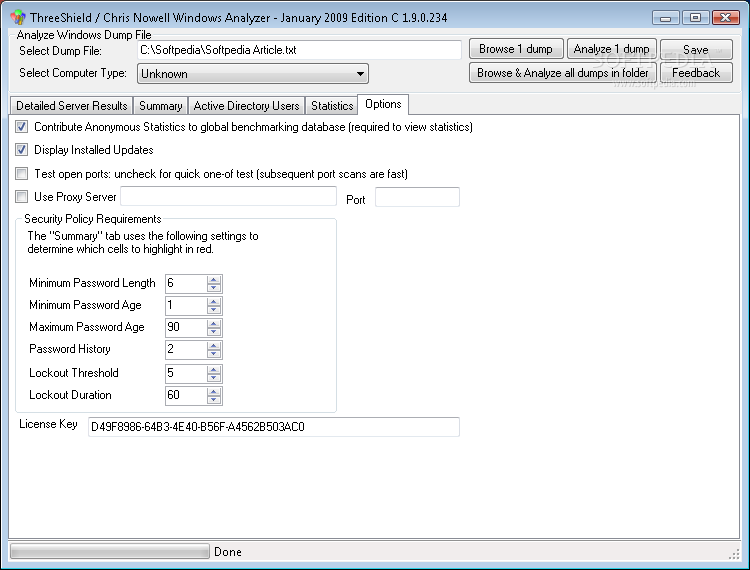Click the Password History number field
Image resolution: width=750 pixels, height=570 pixels.
(x=187, y=350)
